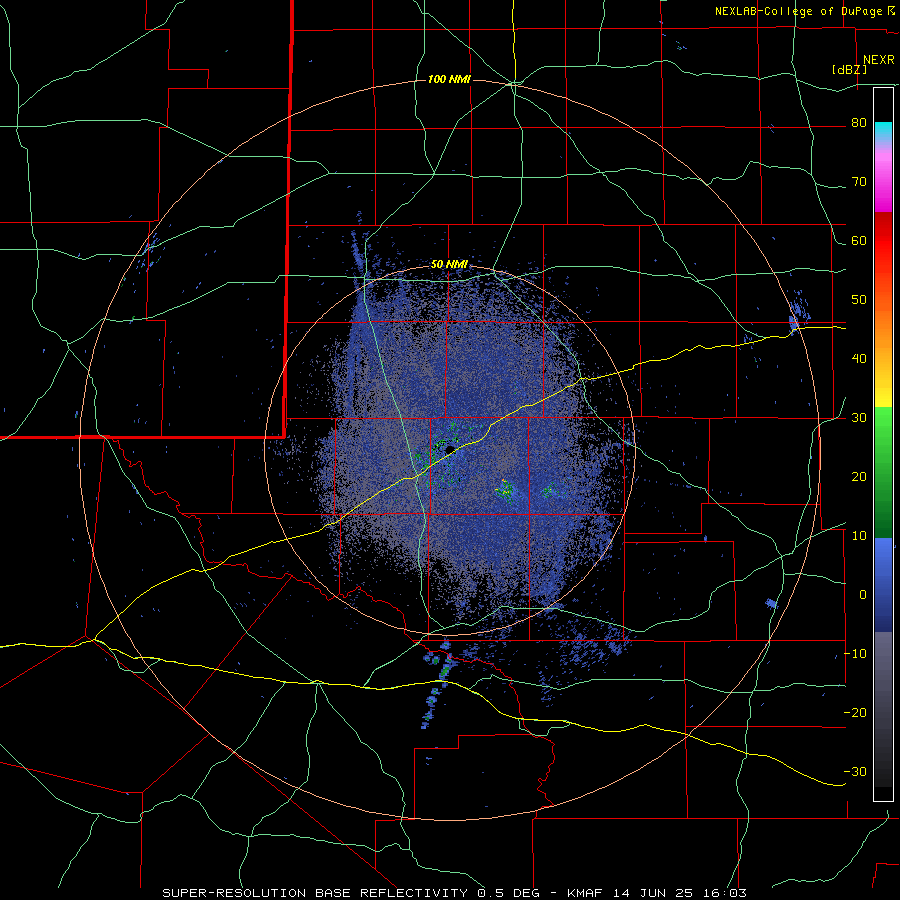Viewport: 900px width, 900px height.
Task: Click the "50 NMI" range ring label
Action: pyautogui.click(x=449, y=264)
